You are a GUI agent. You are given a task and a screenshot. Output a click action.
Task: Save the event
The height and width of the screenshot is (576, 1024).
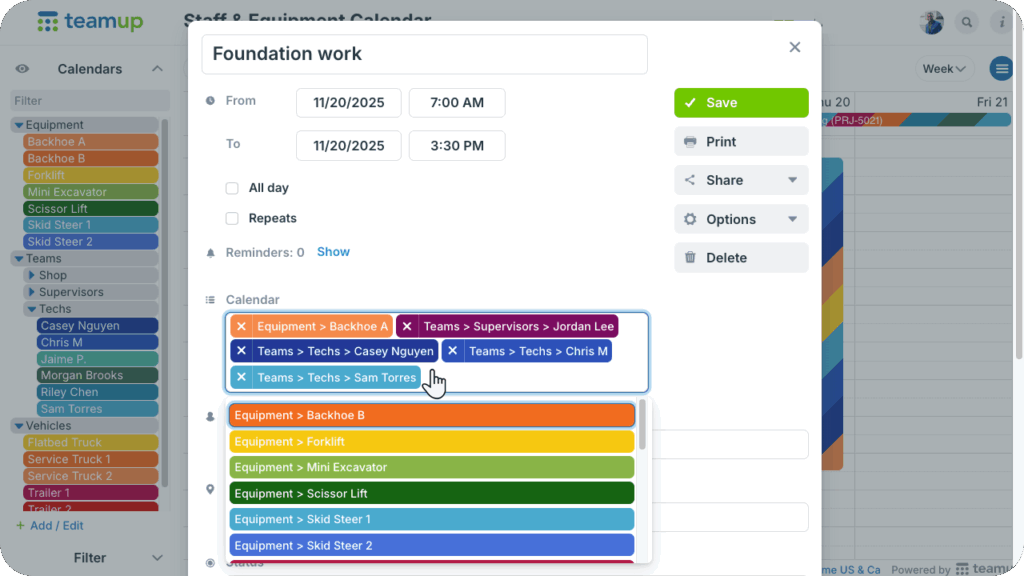coord(741,103)
